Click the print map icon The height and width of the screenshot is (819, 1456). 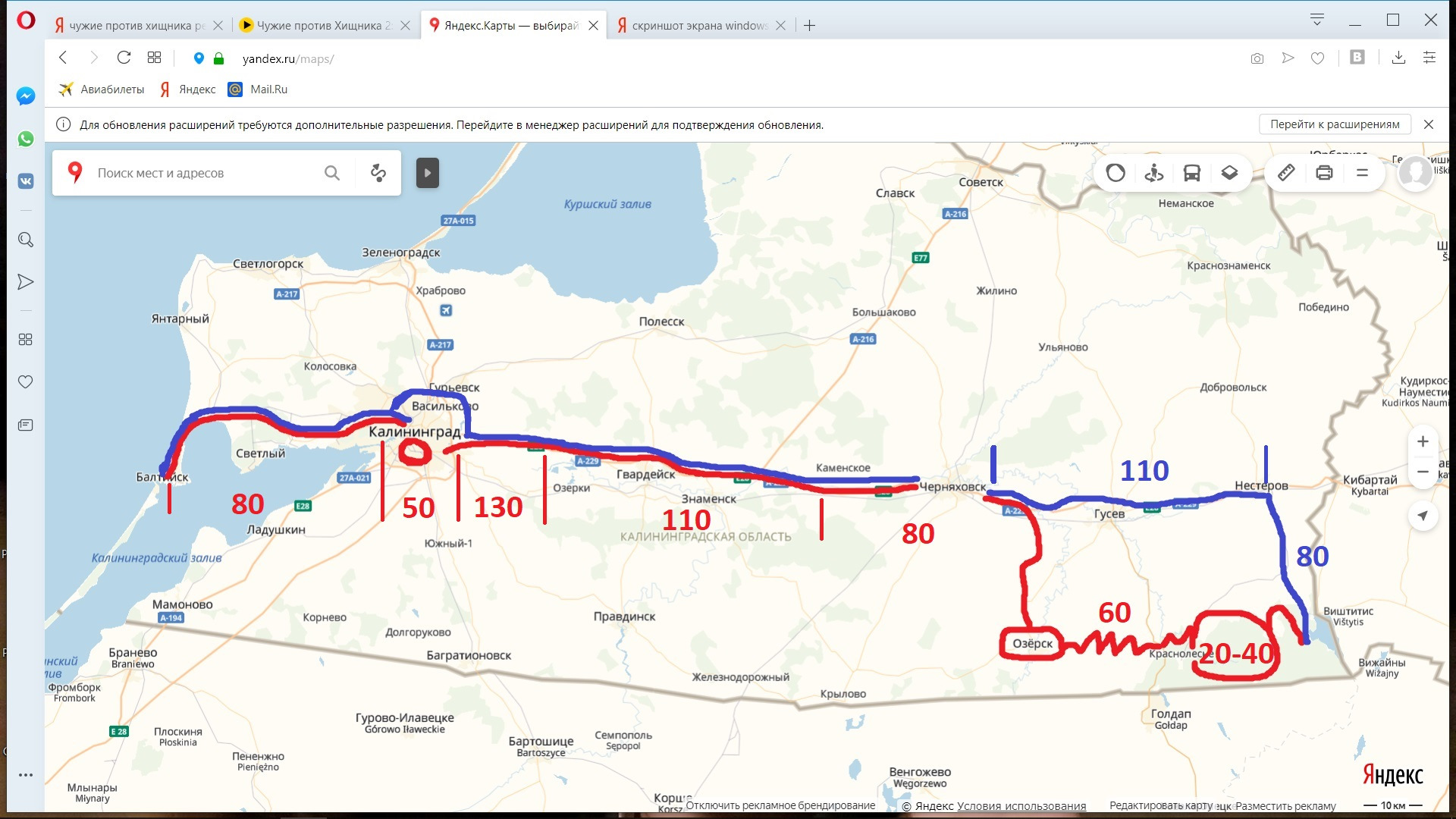1324,173
